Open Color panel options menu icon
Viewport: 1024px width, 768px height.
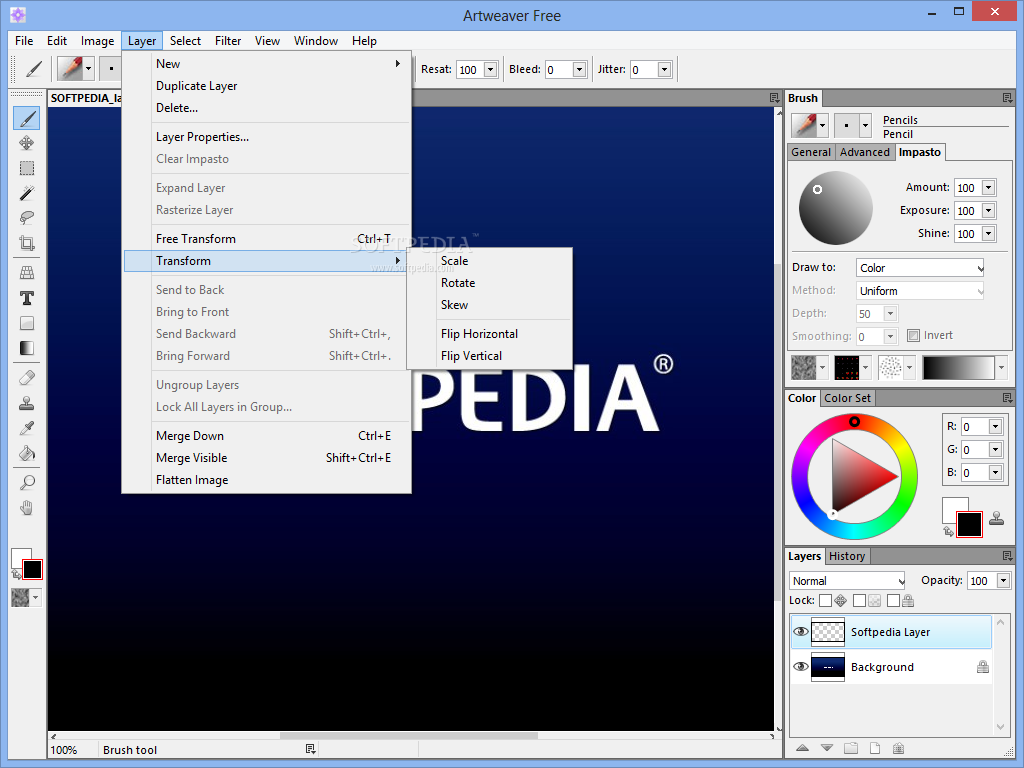1008,398
